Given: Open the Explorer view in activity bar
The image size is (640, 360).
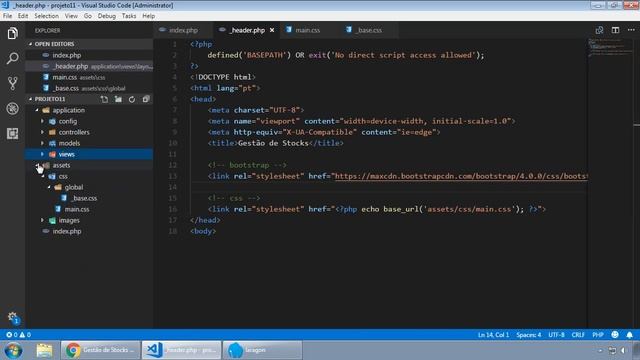Looking at the screenshot, I should [x=12, y=33].
